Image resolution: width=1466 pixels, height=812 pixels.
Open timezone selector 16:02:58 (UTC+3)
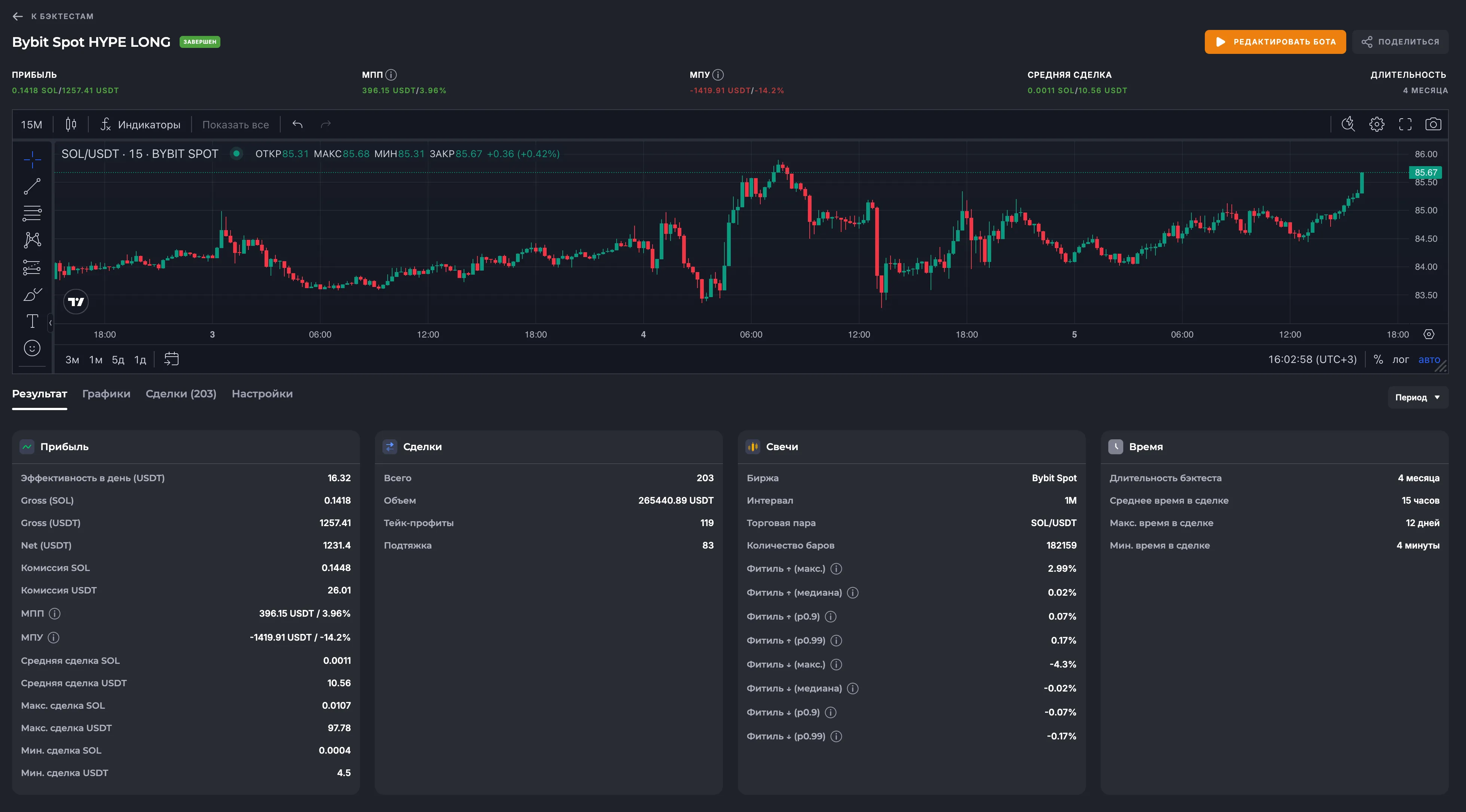[x=1312, y=359]
